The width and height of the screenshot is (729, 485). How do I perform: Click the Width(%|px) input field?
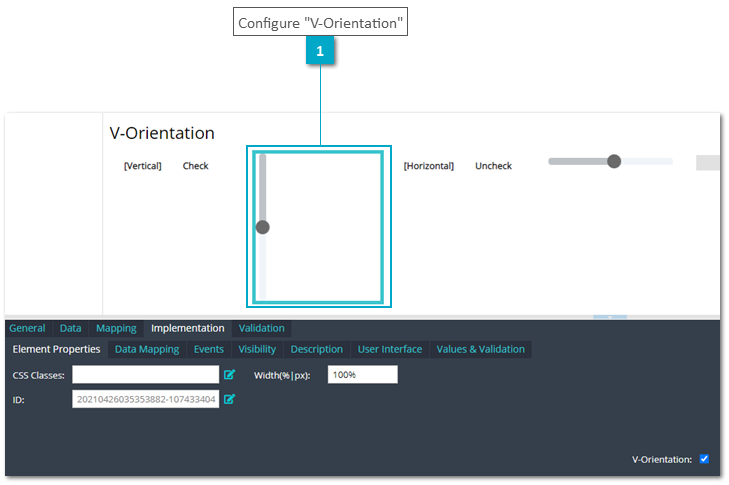coord(363,374)
